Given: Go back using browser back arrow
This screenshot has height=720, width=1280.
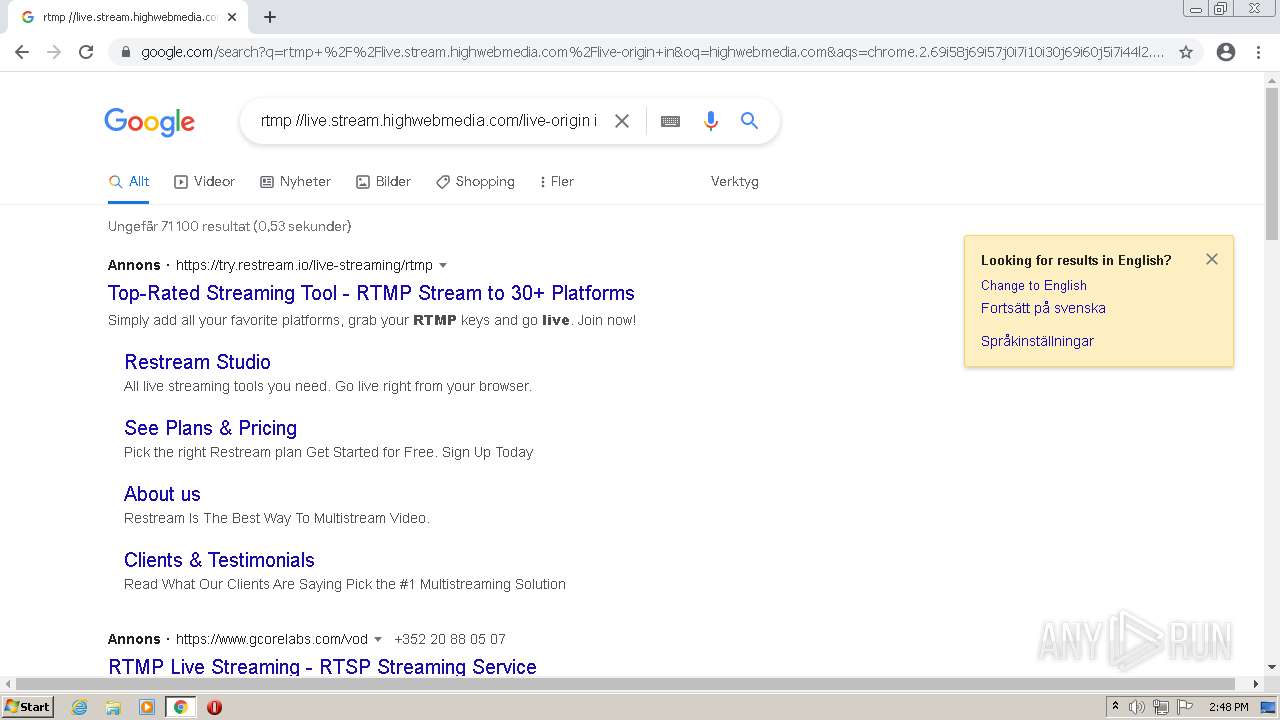Looking at the screenshot, I should pos(22,52).
